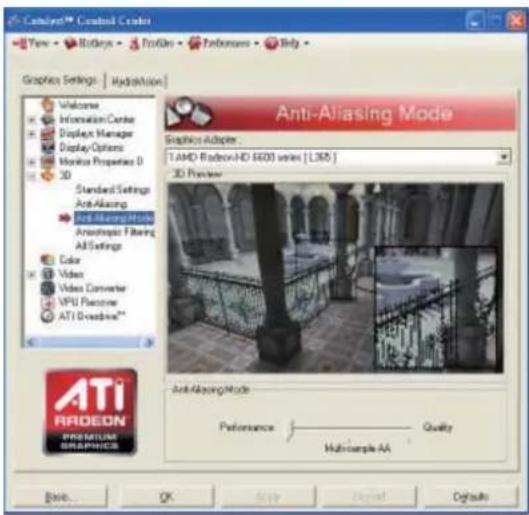Open the Preferences menu

223,43
